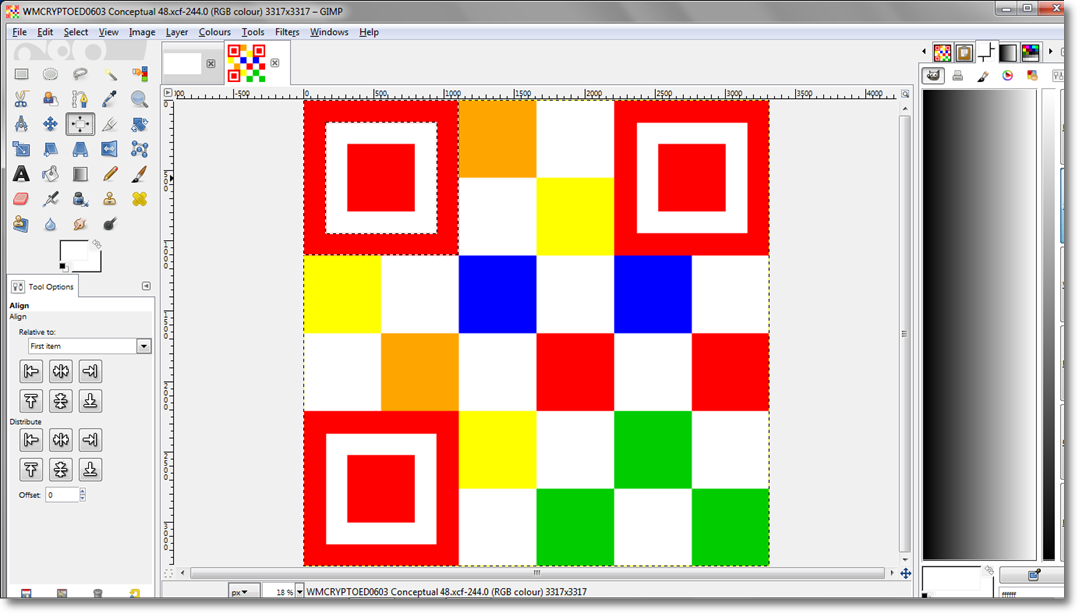
Task: Select the Crop knife tool
Action: pos(110,124)
